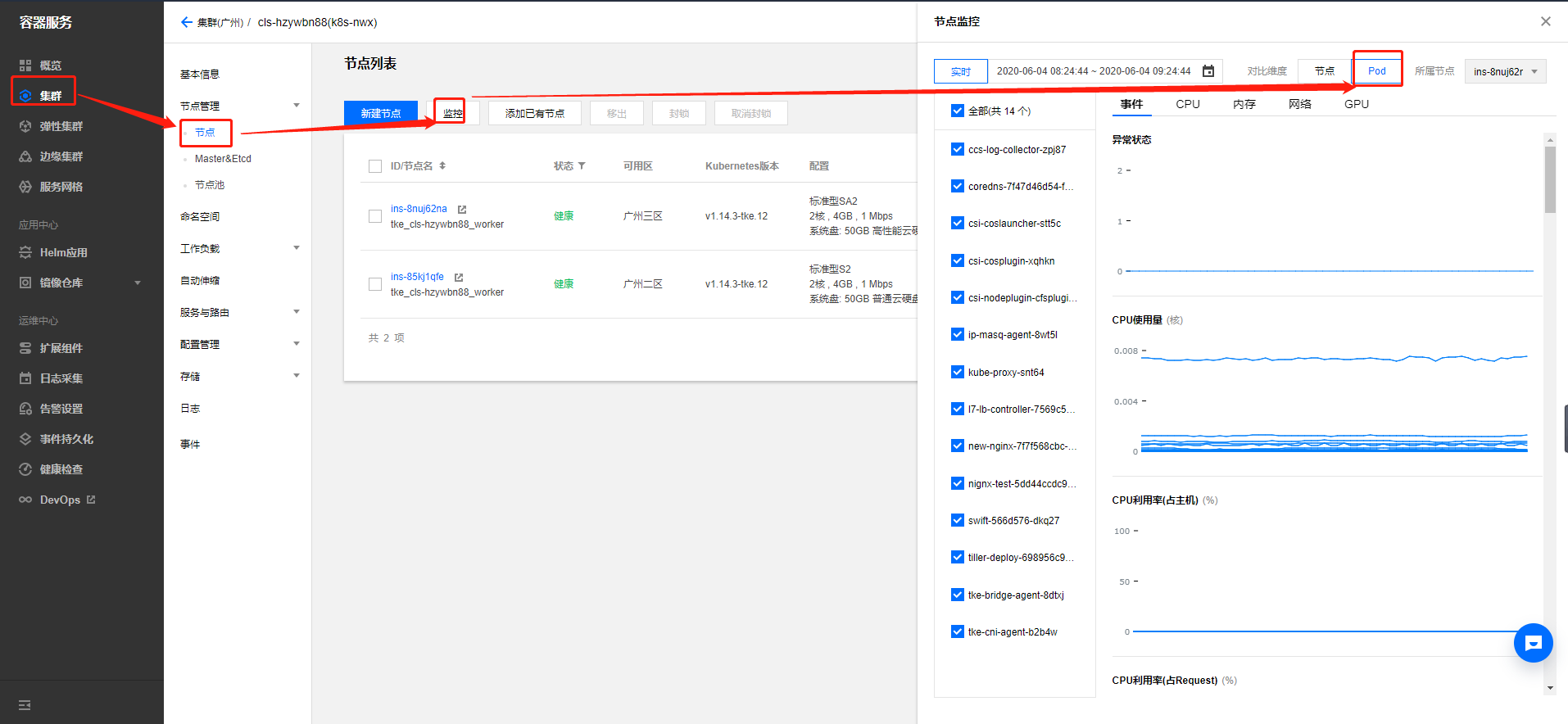Open 日志采集 log collection icon
Image resolution: width=1568 pixels, height=724 pixels.
click(25, 378)
